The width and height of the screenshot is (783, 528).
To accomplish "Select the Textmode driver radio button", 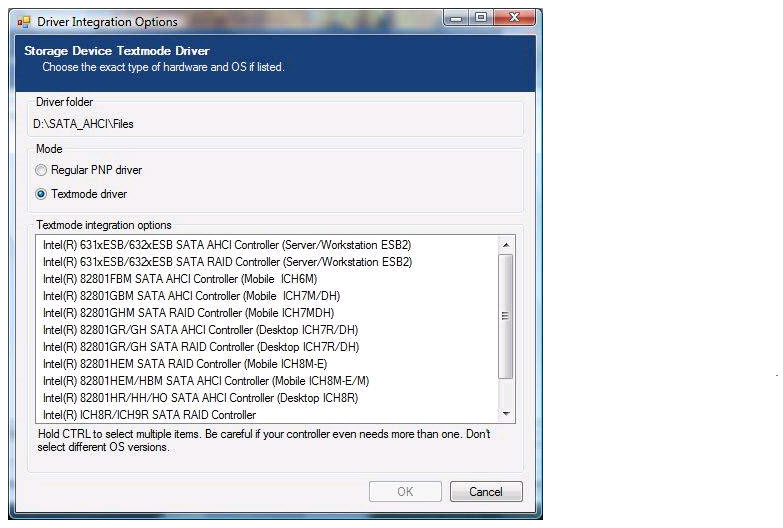I will point(41,194).
